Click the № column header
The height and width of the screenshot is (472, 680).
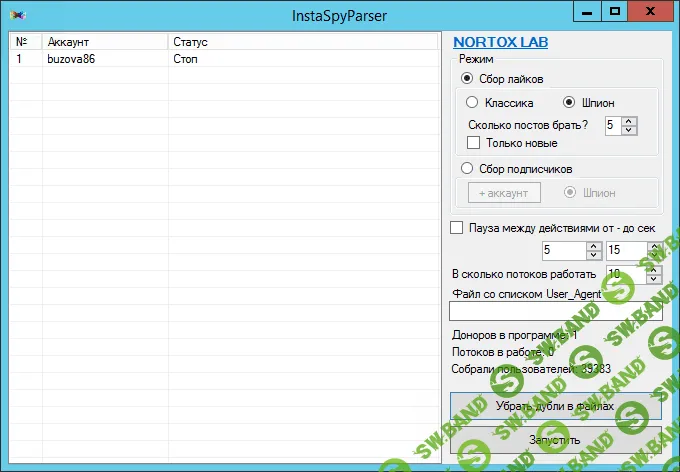click(x=26, y=42)
